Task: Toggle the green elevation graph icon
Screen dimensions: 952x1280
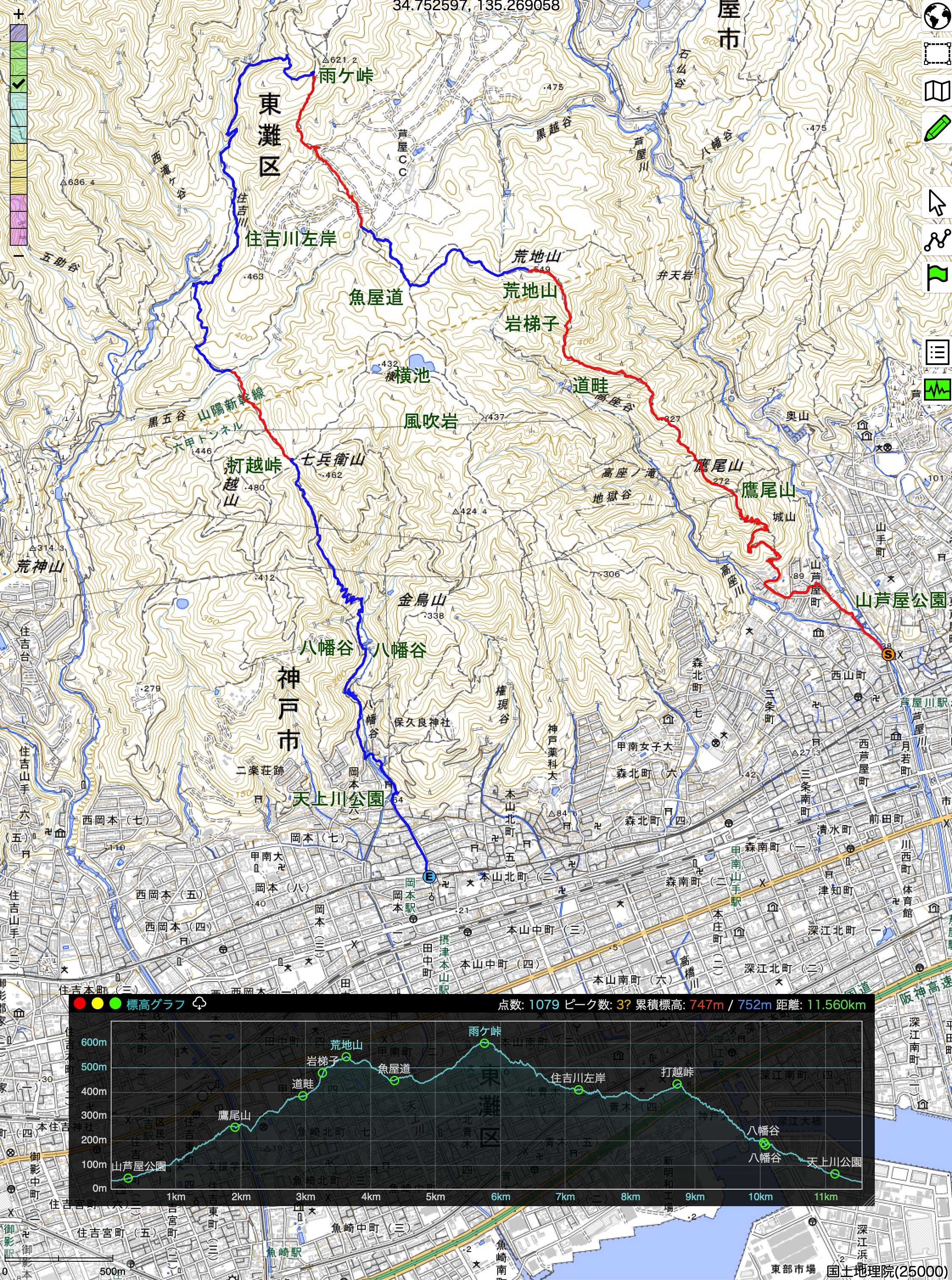Action: (x=937, y=390)
